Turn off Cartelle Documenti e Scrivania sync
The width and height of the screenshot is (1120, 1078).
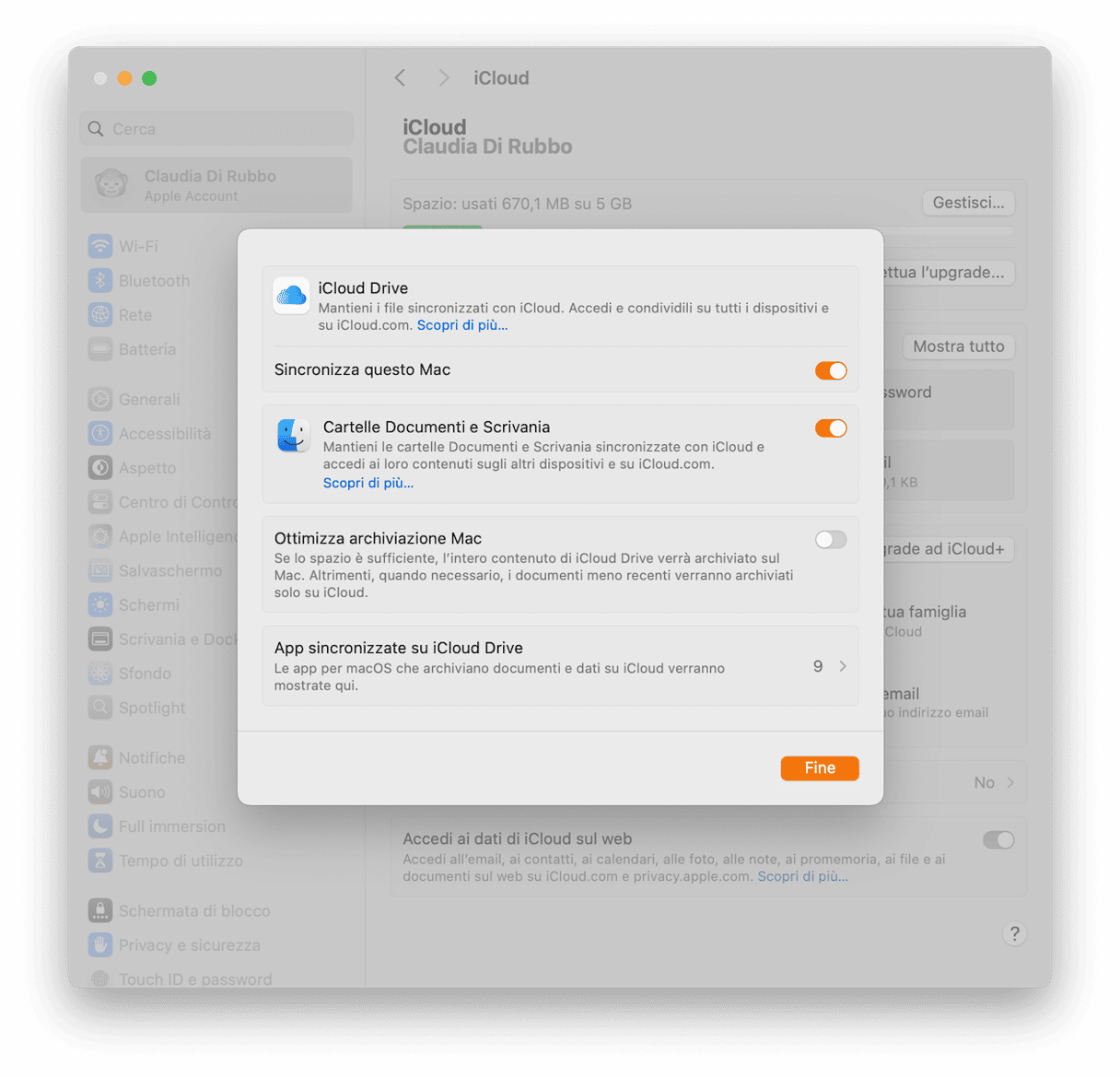(830, 428)
